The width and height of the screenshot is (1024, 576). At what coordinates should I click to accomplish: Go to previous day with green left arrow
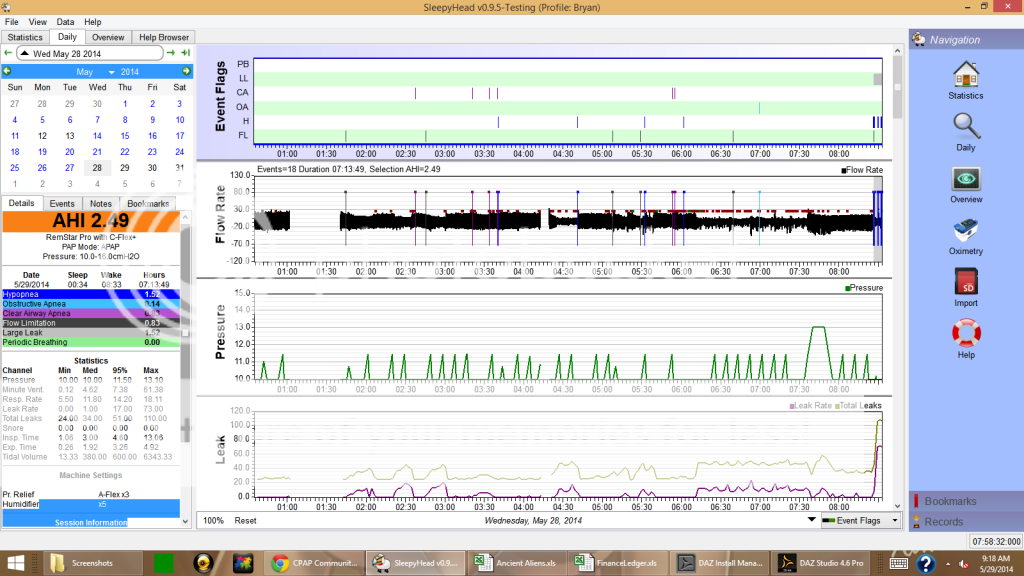point(9,53)
